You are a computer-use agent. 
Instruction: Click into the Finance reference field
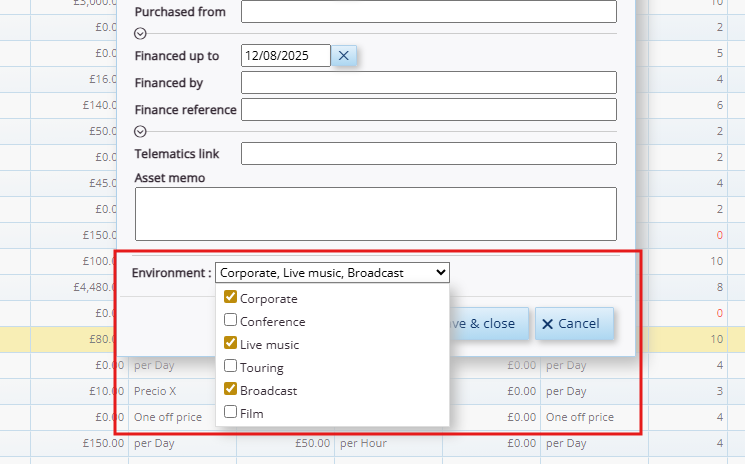click(429, 110)
